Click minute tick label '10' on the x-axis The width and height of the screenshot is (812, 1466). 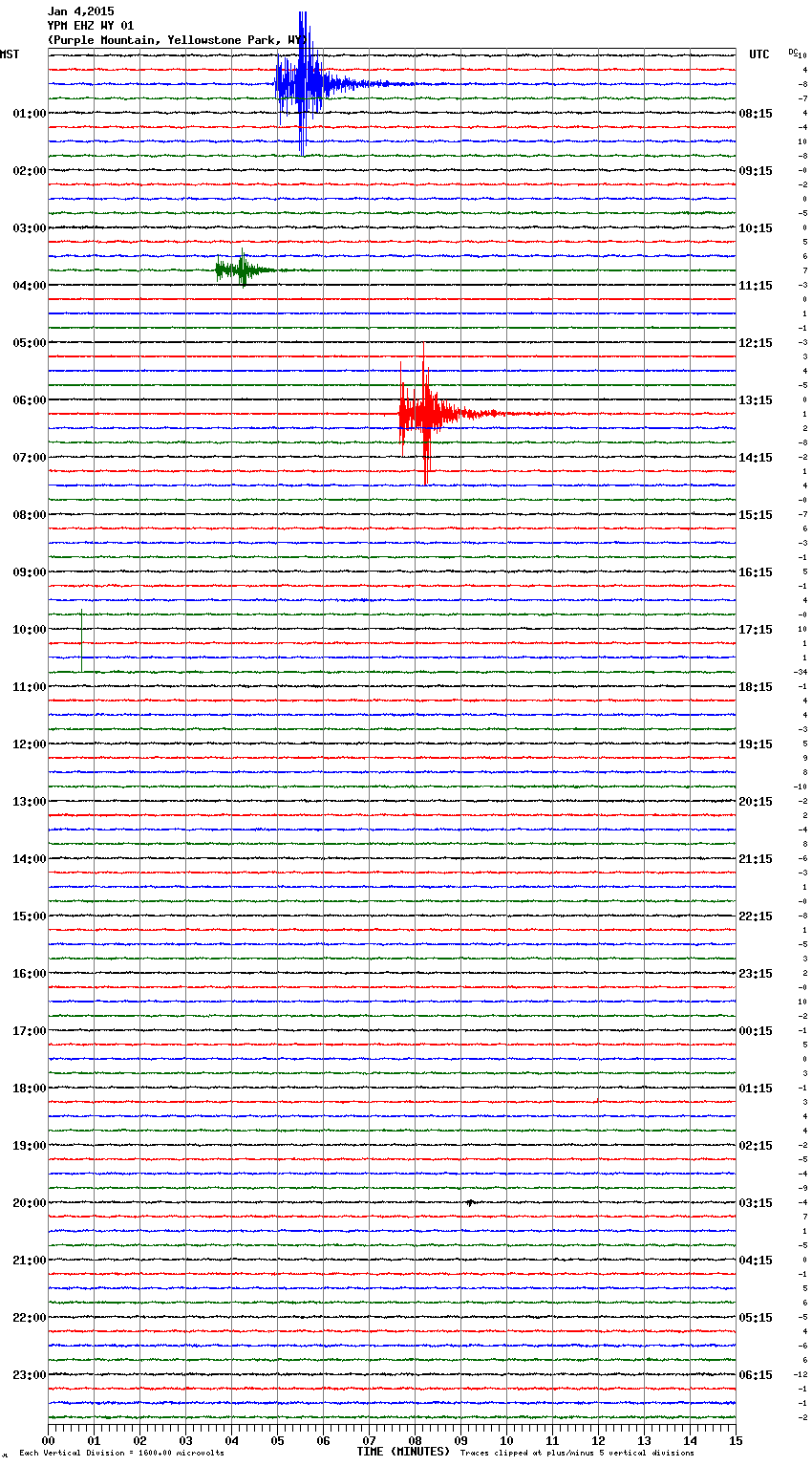tap(507, 1440)
